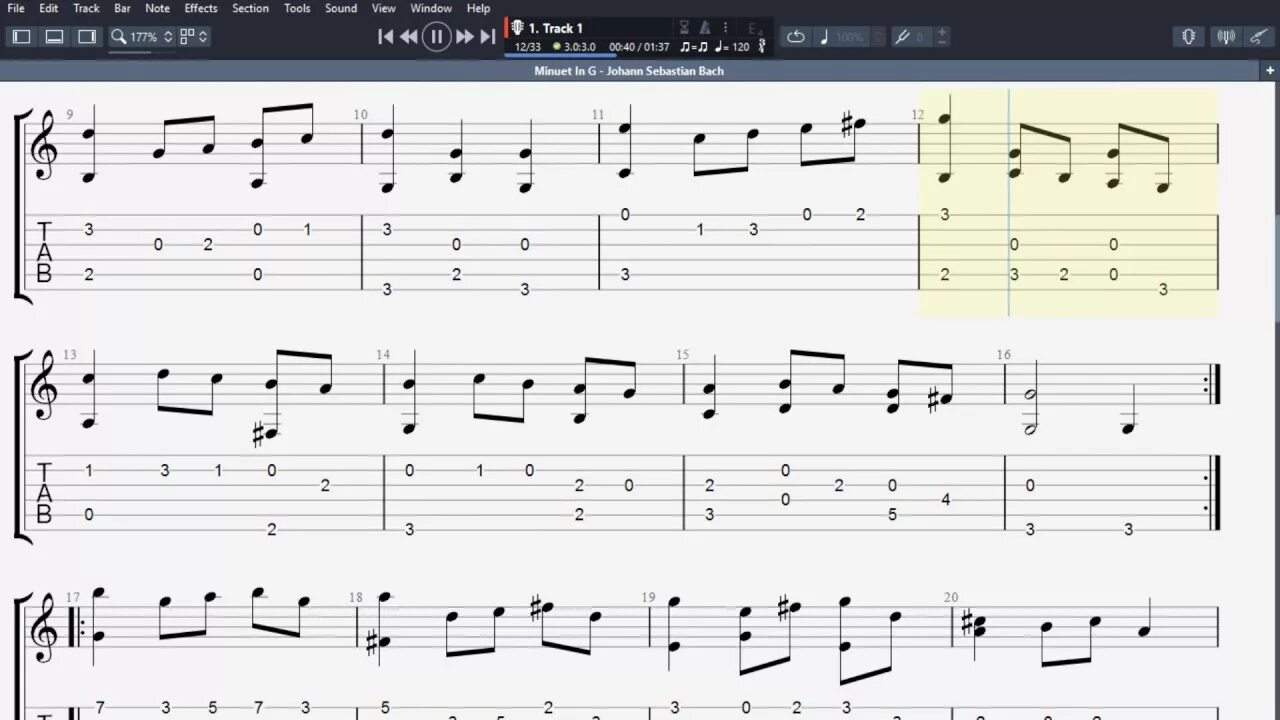Open the screen layout mode icon
The width and height of the screenshot is (1280, 720).
coord(187,37)
